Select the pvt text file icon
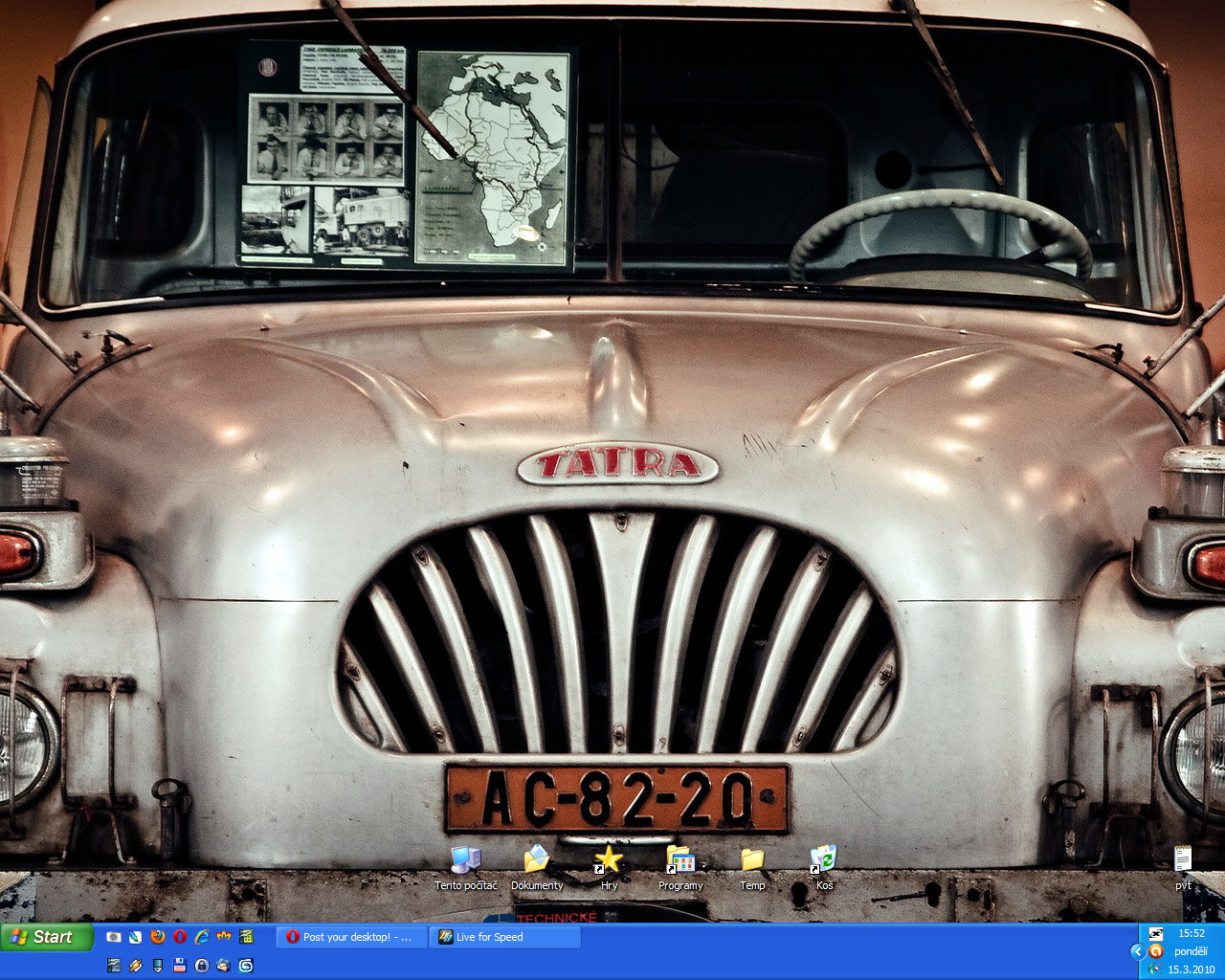 (1184, 868)
